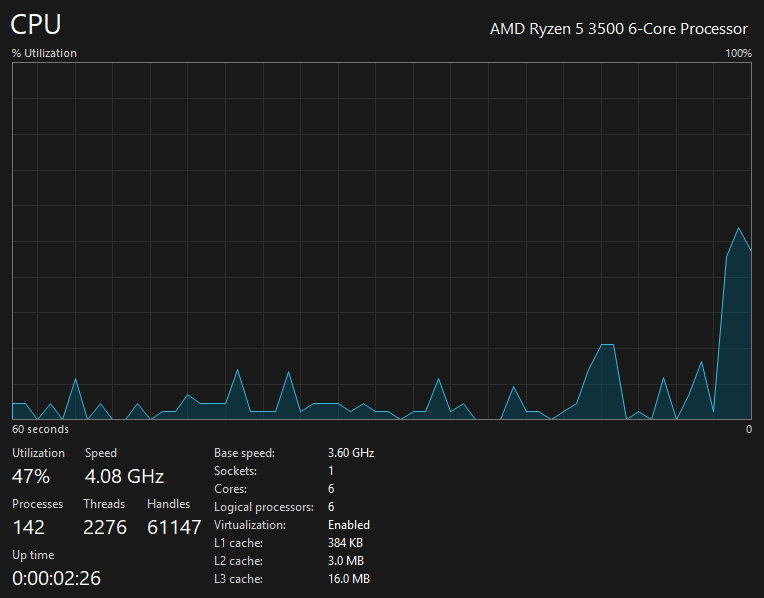
Task: Click the Speed label
Action: (101, 453)
